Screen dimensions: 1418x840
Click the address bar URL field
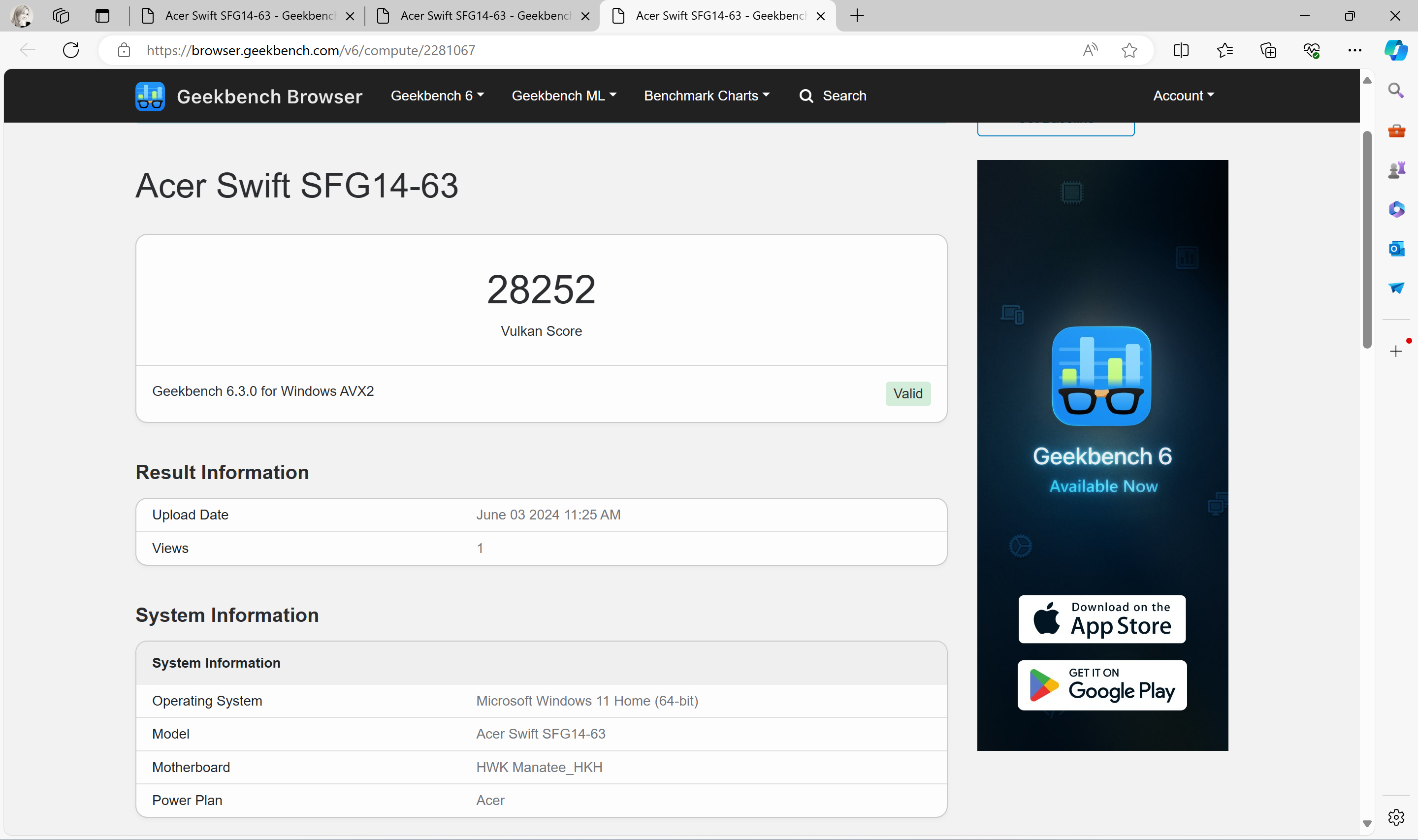tap(594, 50)
